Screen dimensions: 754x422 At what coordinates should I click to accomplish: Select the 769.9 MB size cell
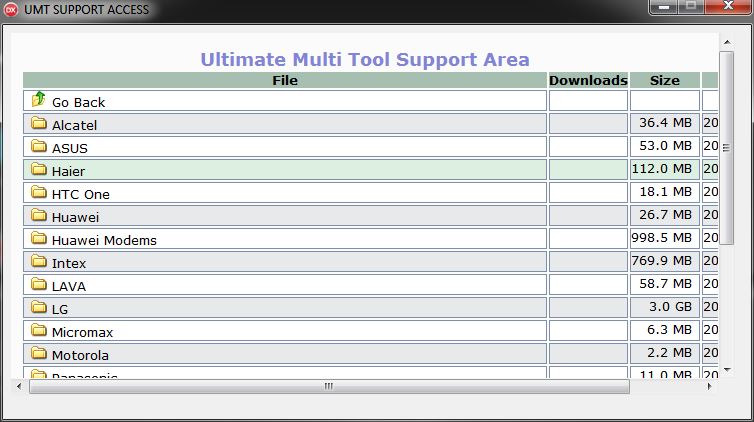click(665, 262)
